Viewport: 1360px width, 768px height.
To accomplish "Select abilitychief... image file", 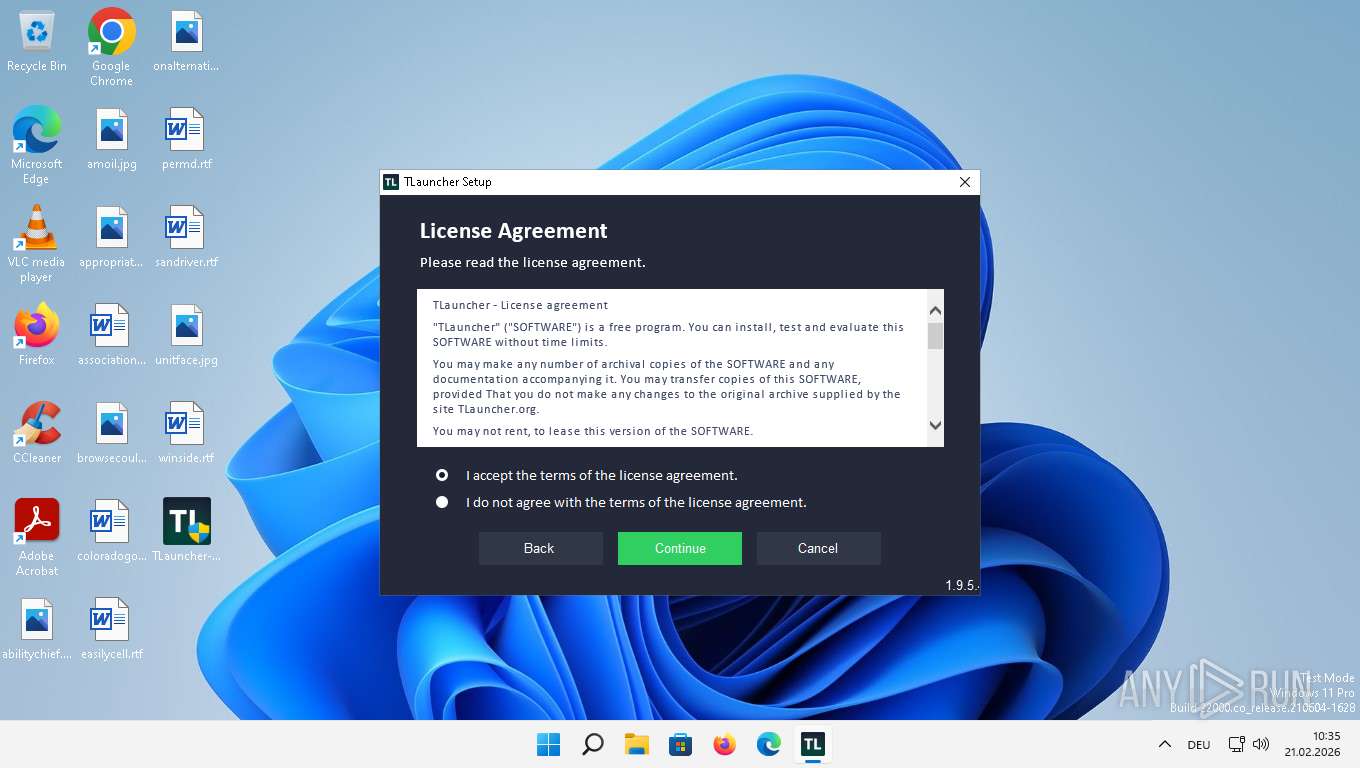I will (37, 630).
